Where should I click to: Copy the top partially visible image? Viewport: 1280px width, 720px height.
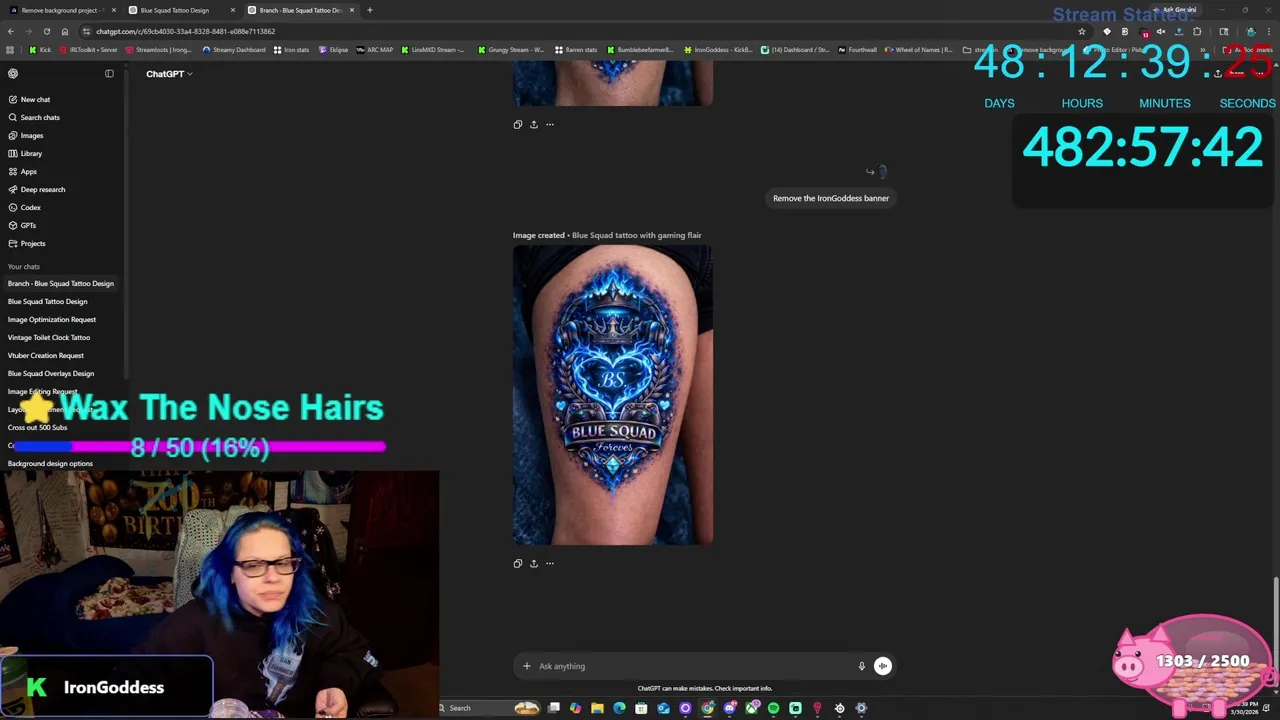(517, 124)
